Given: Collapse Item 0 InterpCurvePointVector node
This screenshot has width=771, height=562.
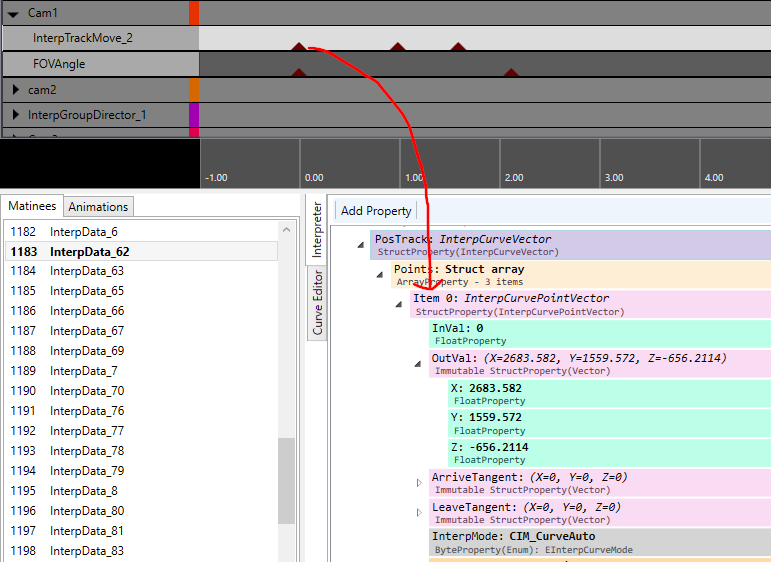Looking at the screenshot, I should [x=399, y=304].
